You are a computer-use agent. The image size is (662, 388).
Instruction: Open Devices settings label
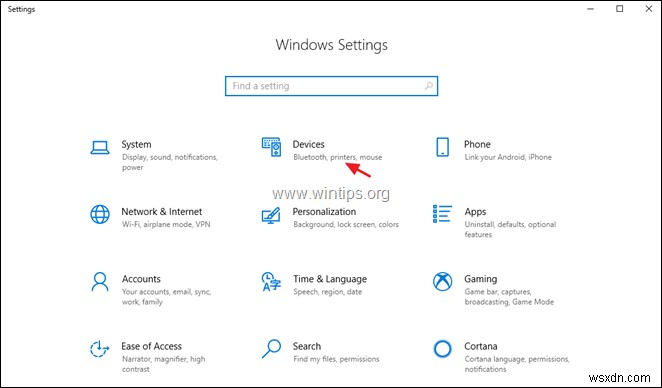309,144
